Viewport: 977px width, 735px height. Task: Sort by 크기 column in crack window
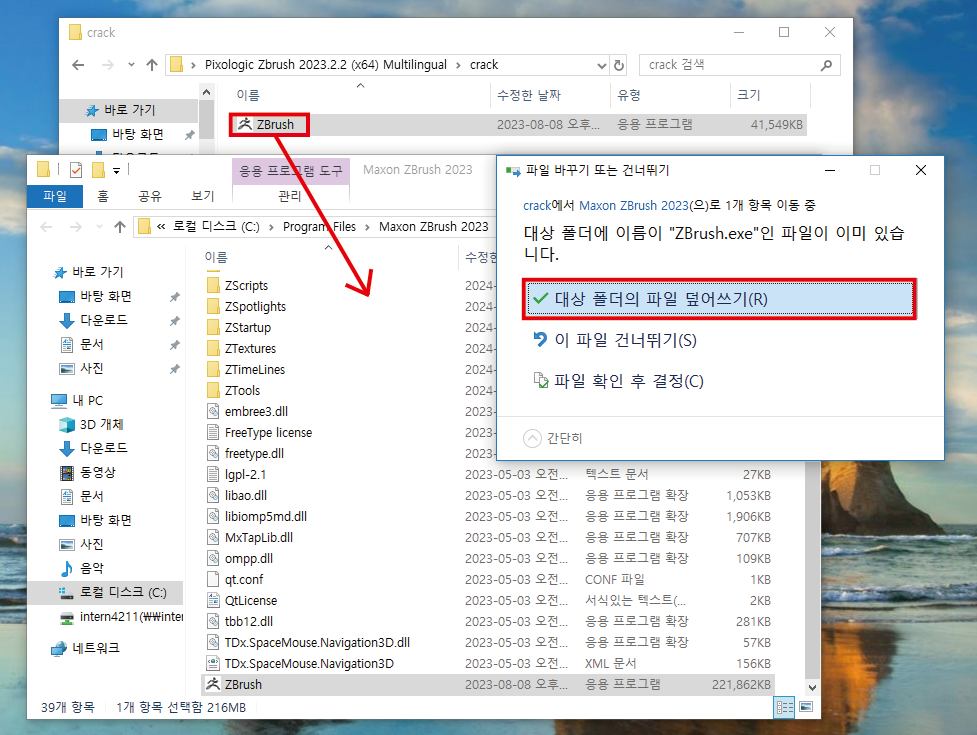tap(748, 95)
